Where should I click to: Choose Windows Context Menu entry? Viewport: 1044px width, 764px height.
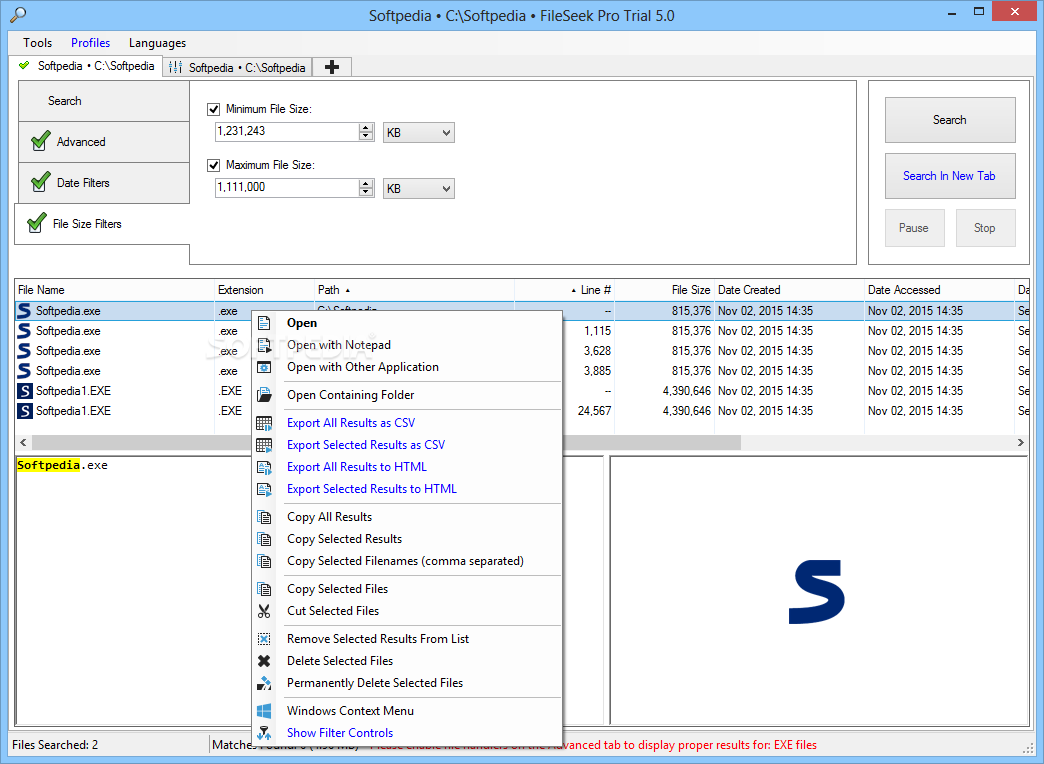(407, 711)
